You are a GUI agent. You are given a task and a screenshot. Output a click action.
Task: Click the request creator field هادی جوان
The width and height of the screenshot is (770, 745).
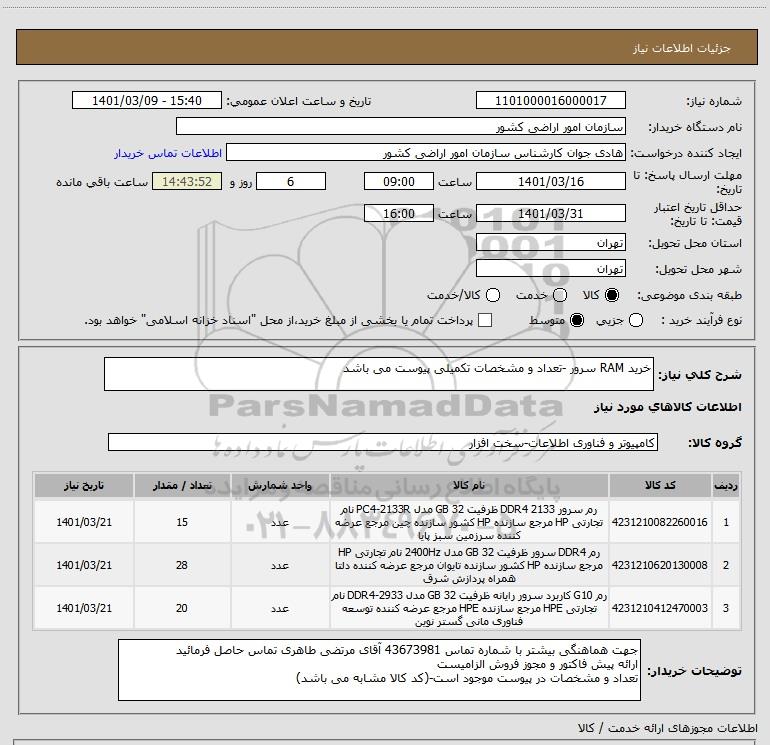(426, 152)
